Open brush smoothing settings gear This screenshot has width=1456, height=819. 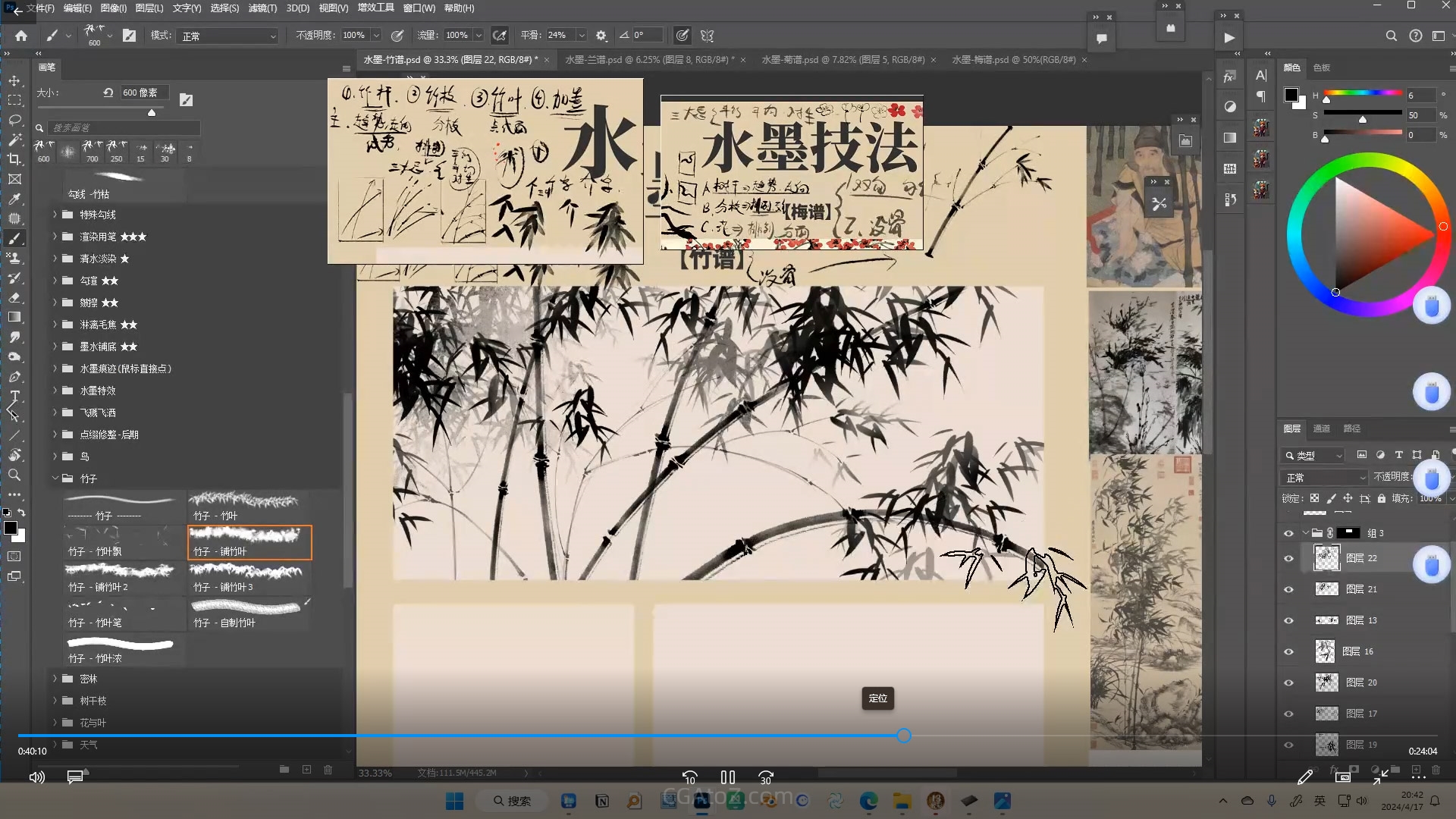(601, 36)
